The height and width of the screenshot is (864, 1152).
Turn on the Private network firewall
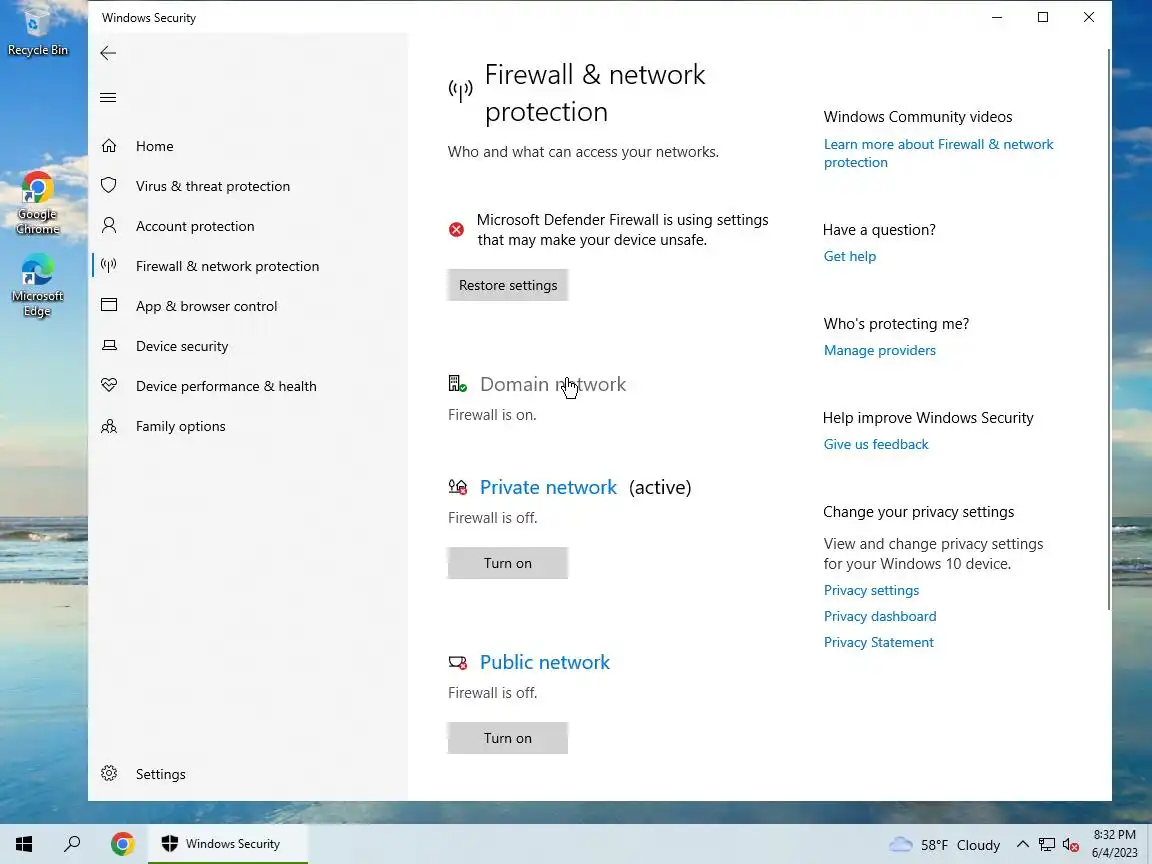click(x=508, y=563)
